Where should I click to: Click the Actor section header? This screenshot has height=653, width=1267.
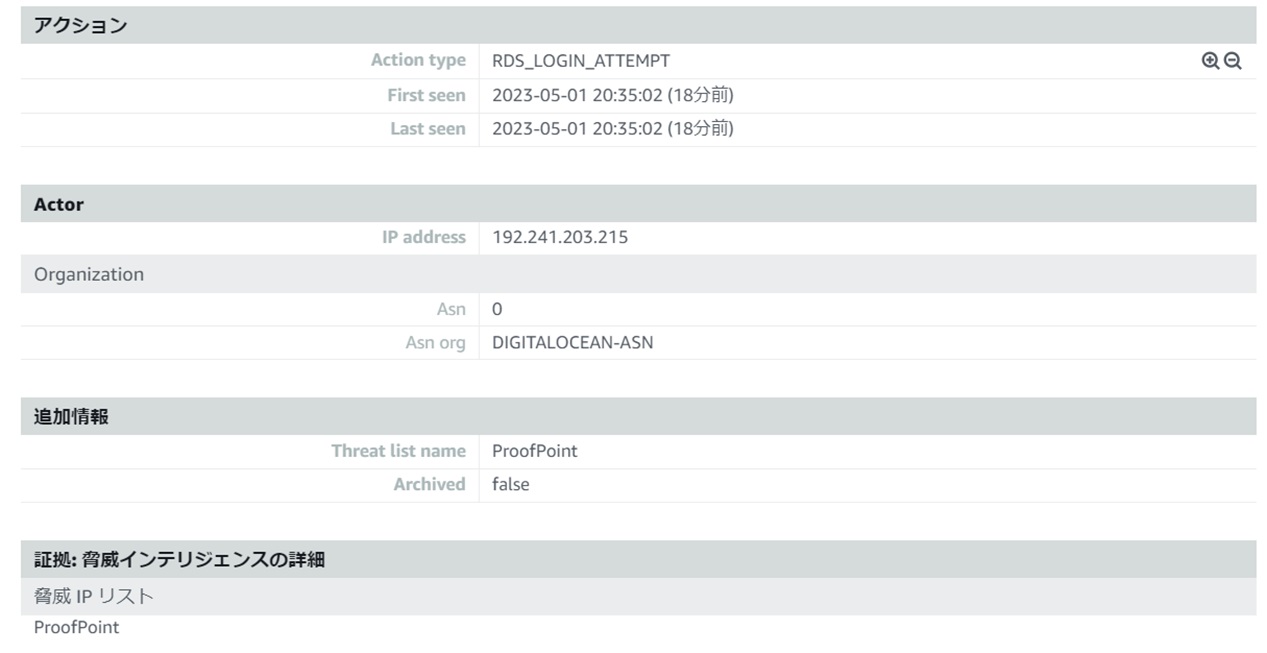click(638, 203)
